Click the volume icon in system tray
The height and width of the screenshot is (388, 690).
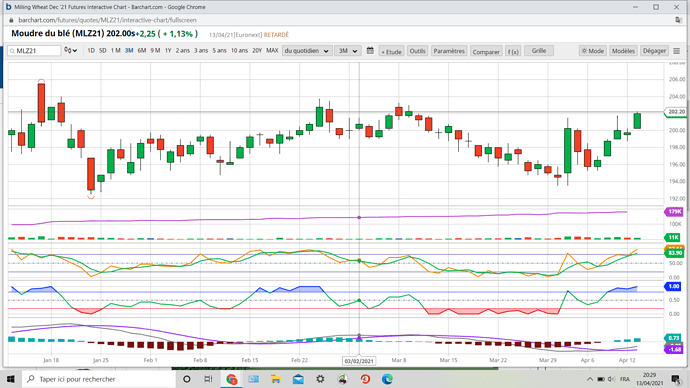click(x=611, y=379)
